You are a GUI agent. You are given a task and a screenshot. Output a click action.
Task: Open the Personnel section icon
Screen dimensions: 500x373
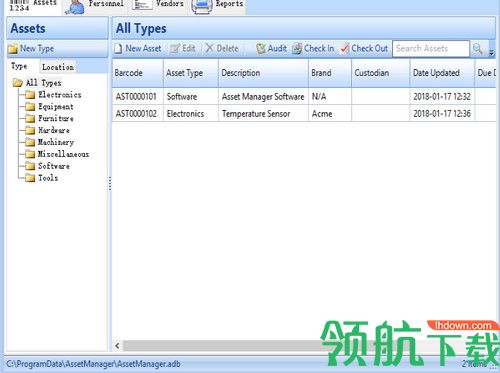pyautogui.click(x=74, y=7)
